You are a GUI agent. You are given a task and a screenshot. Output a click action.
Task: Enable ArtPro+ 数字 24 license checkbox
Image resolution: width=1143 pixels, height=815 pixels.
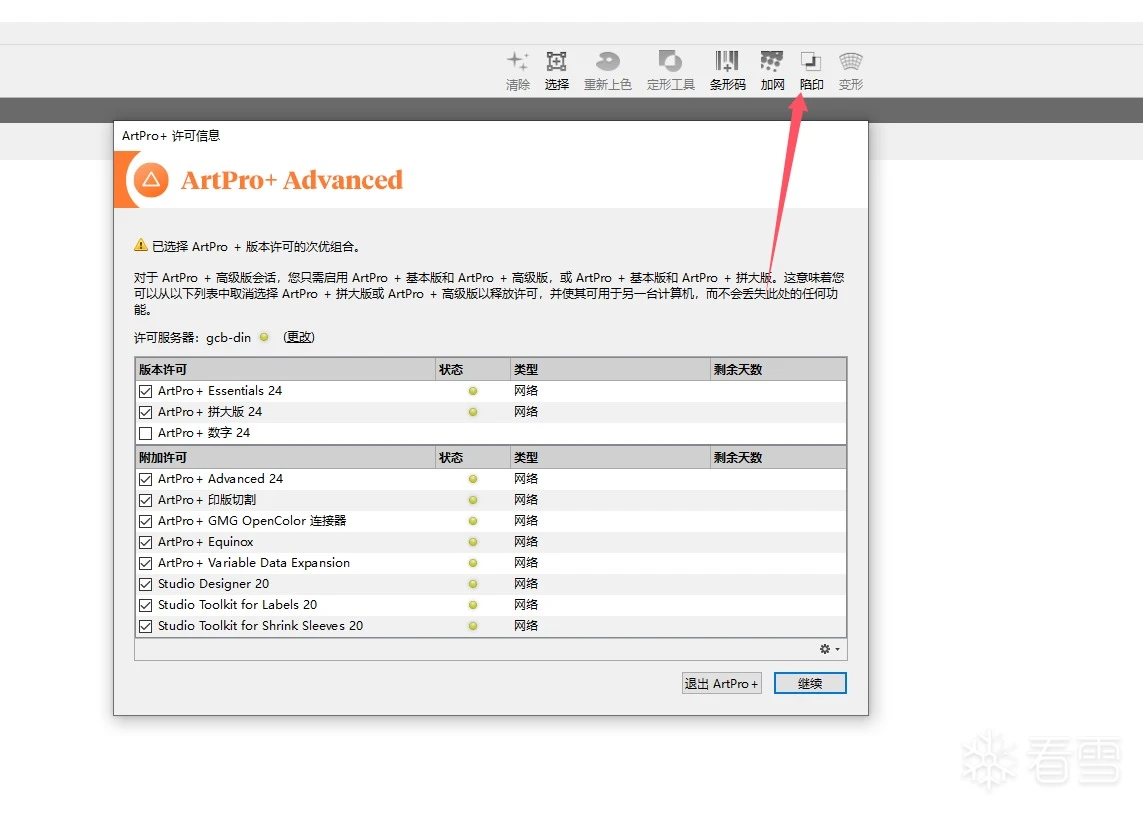pos(146,433)
